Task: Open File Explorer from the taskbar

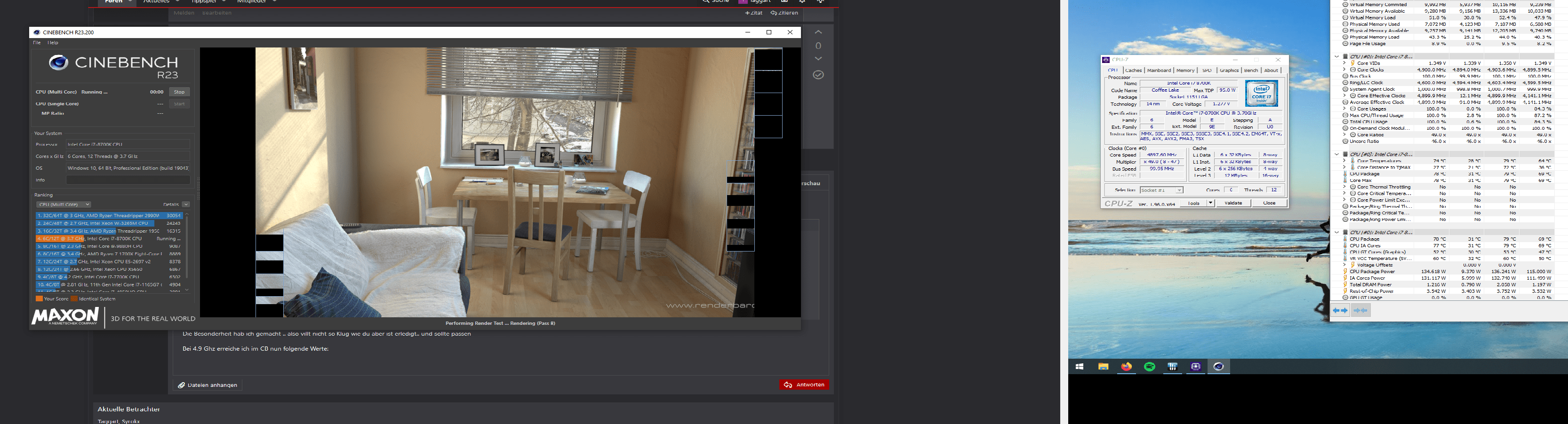Action: [1103, 367]
